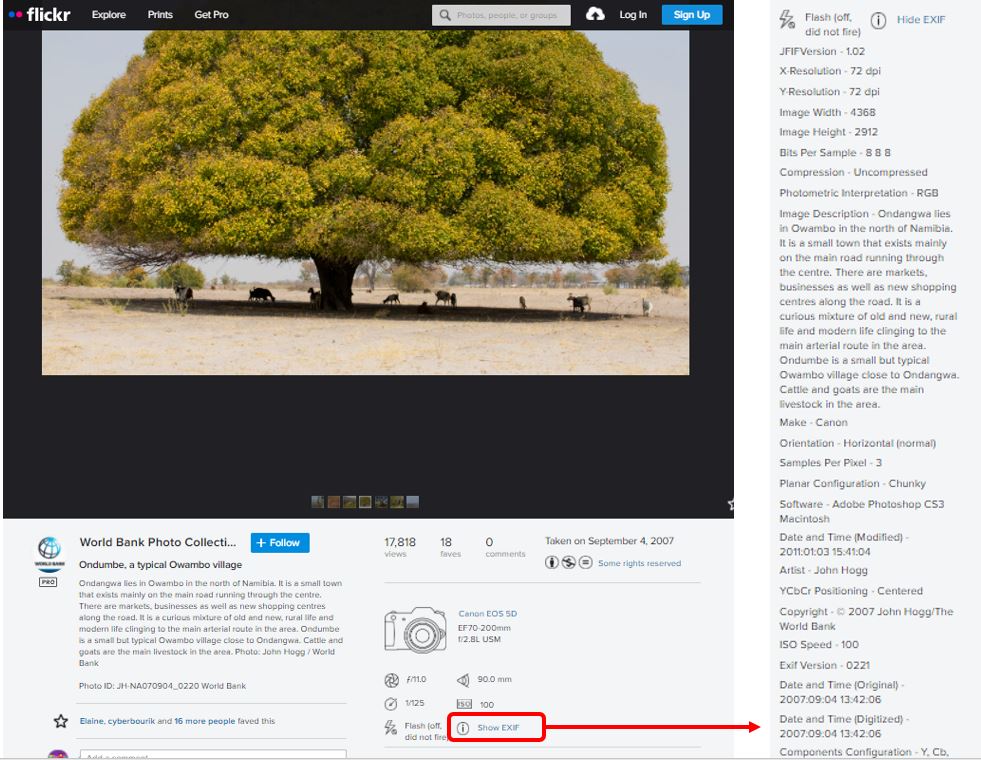Open the Prints menu item
The height and width of the screenshot is (760, 981).
[160, 15]
